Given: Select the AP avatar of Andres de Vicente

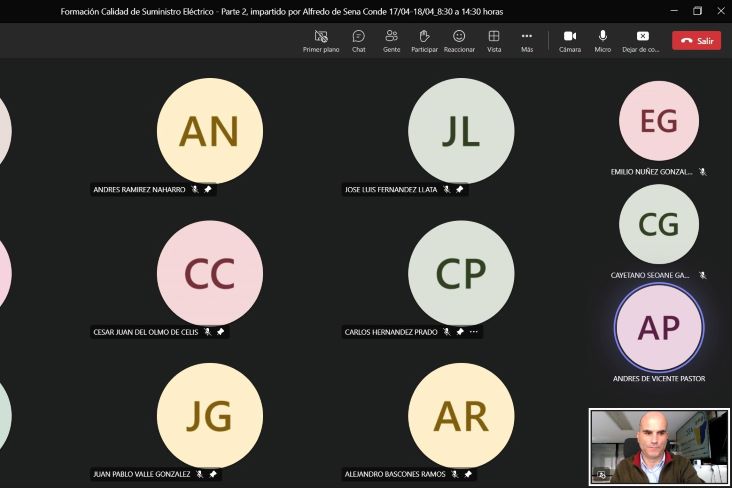Looking at the screenshot, I should pos(659,327).
